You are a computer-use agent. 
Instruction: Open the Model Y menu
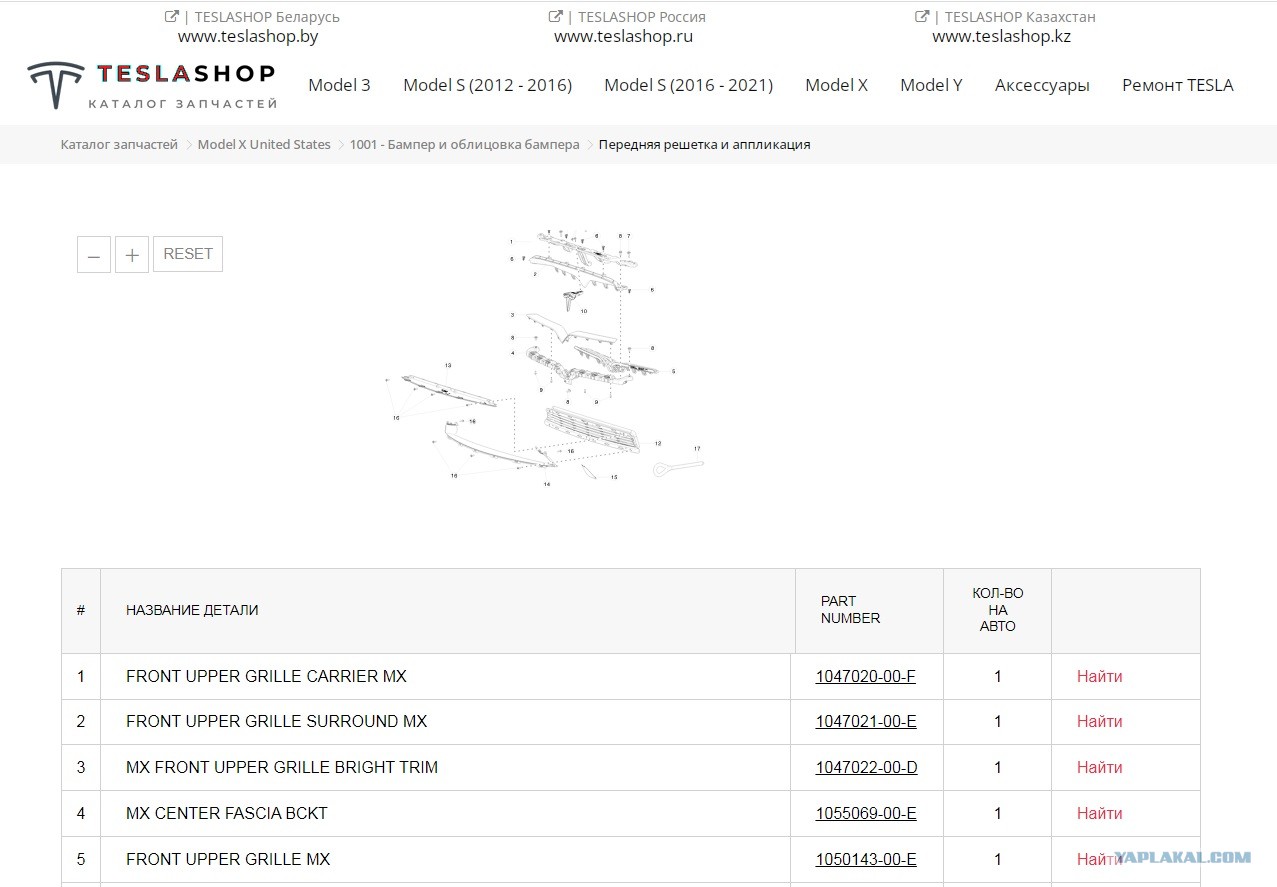click(931, 85)
